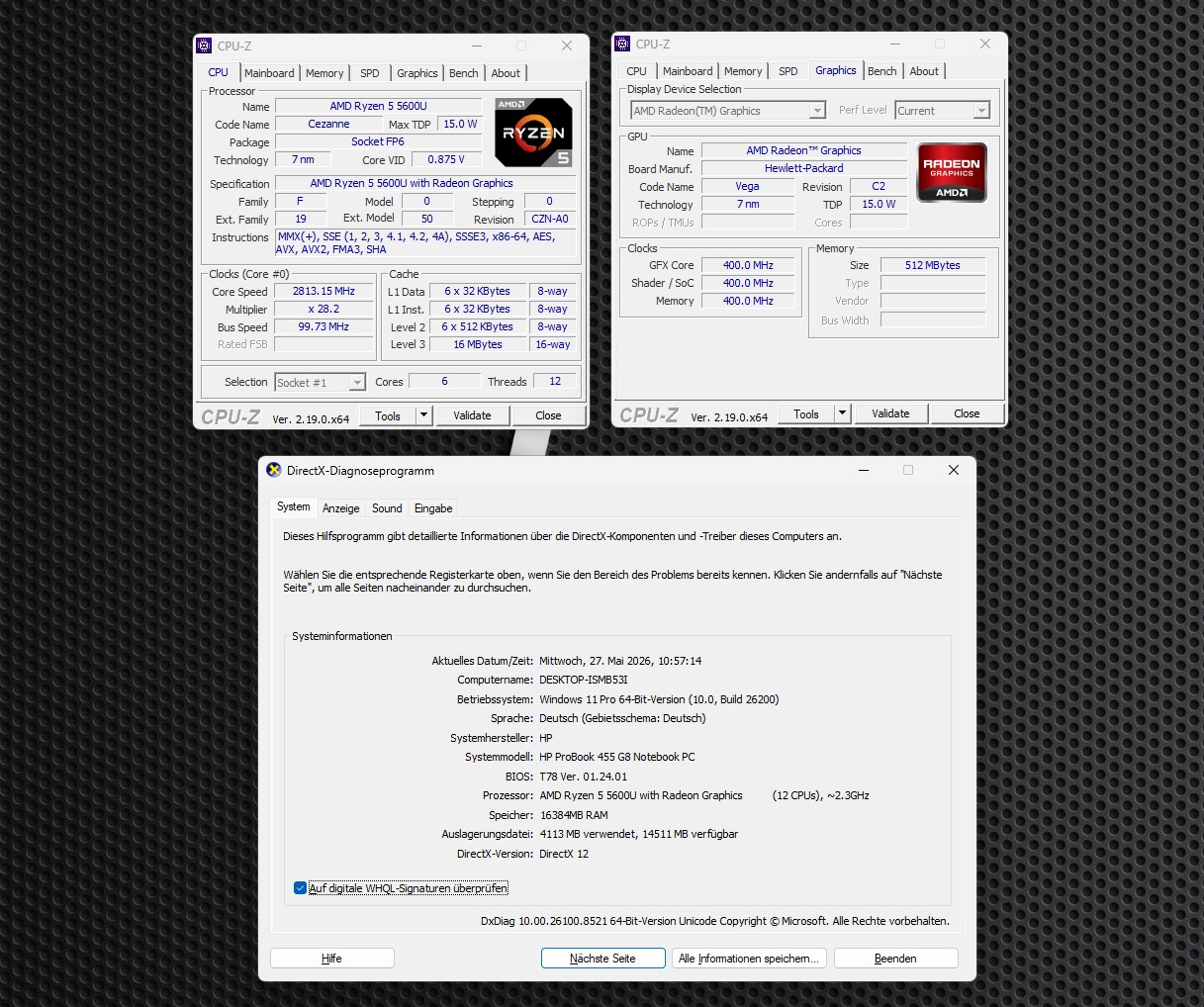The height and width of the screenshot is (1007, 1204).
Task: Click the Core VID value 0.875 V
Action: [446, 159]
